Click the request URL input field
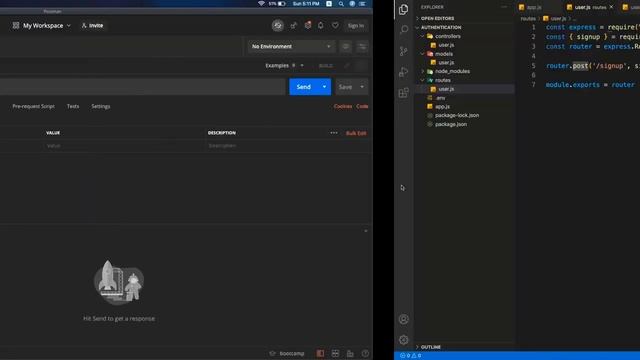This screenshot has width=640, height=360. 142,87
